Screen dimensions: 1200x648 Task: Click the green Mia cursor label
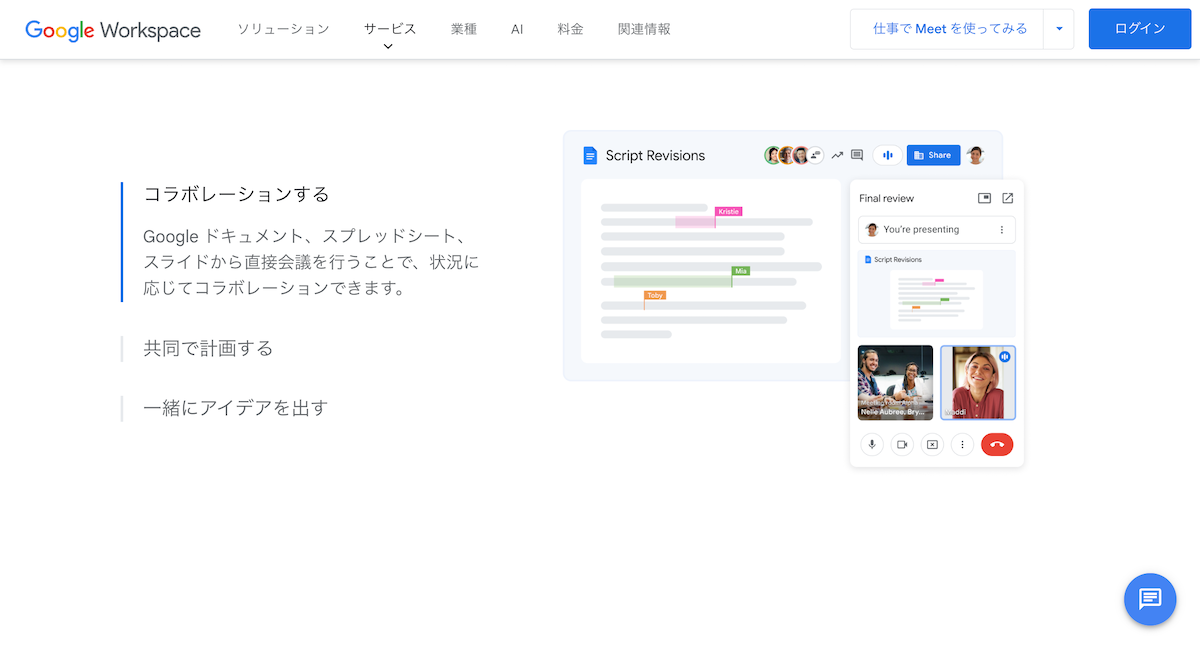[x=741, y=271]
